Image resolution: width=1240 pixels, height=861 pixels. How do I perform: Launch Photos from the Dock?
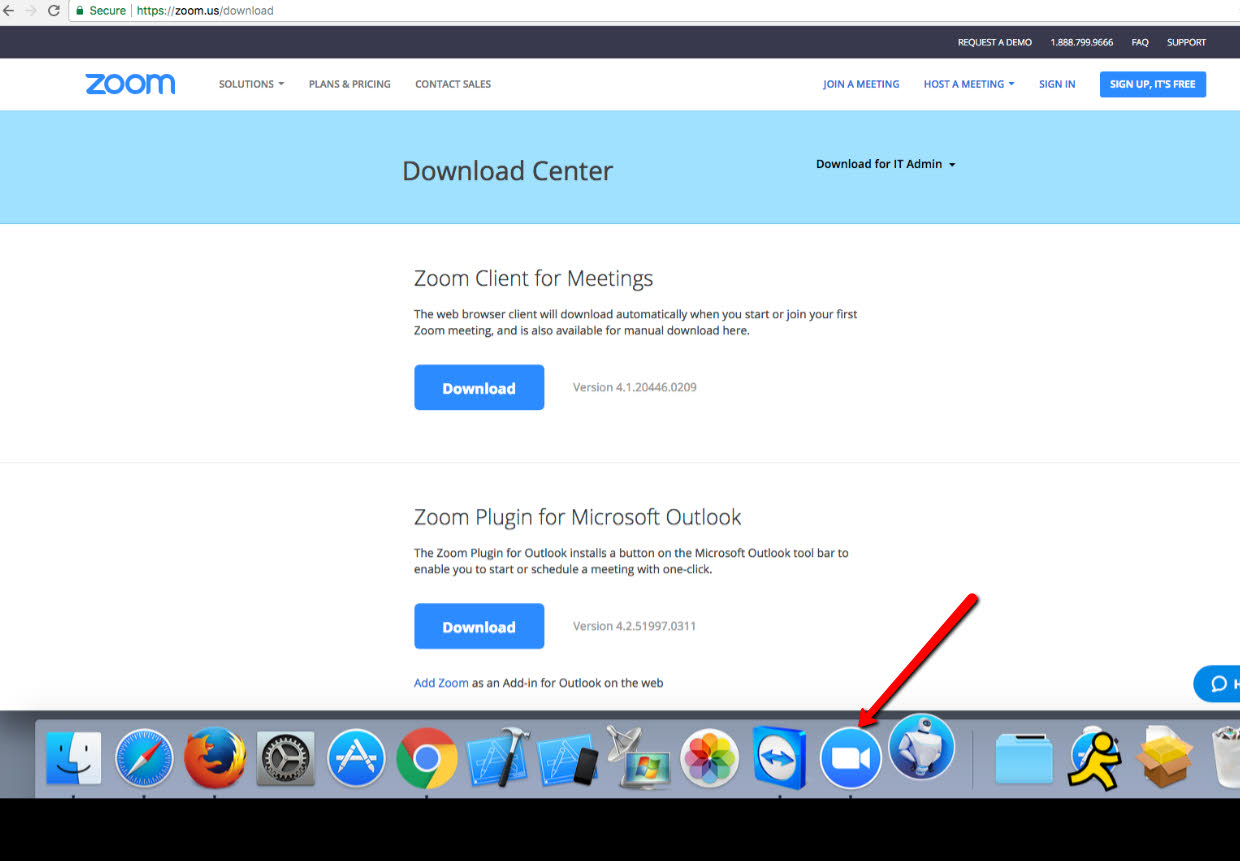[710, 759]
